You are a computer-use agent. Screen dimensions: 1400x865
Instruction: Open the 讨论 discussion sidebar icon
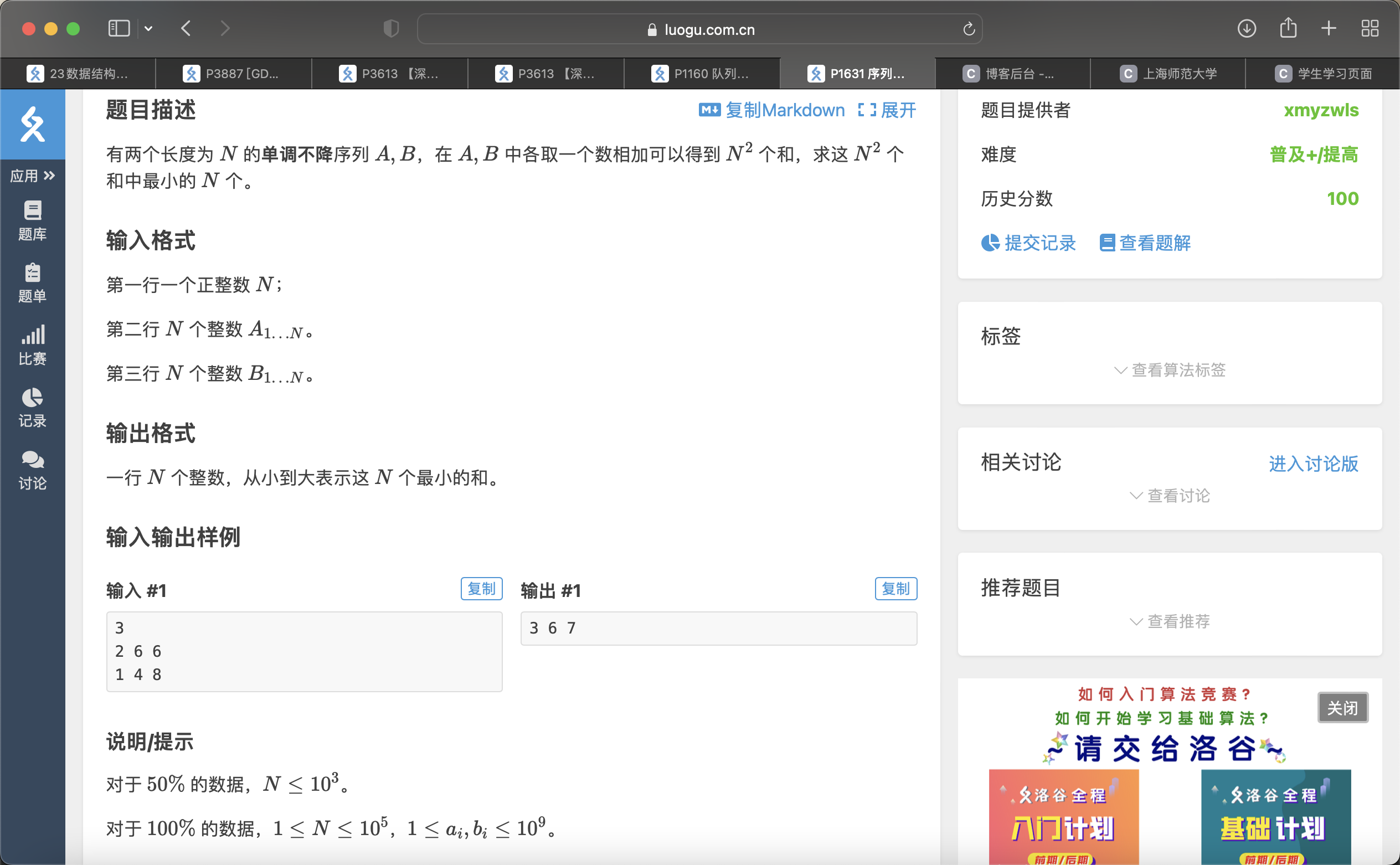pyautogui.click(x=32, y=470)
